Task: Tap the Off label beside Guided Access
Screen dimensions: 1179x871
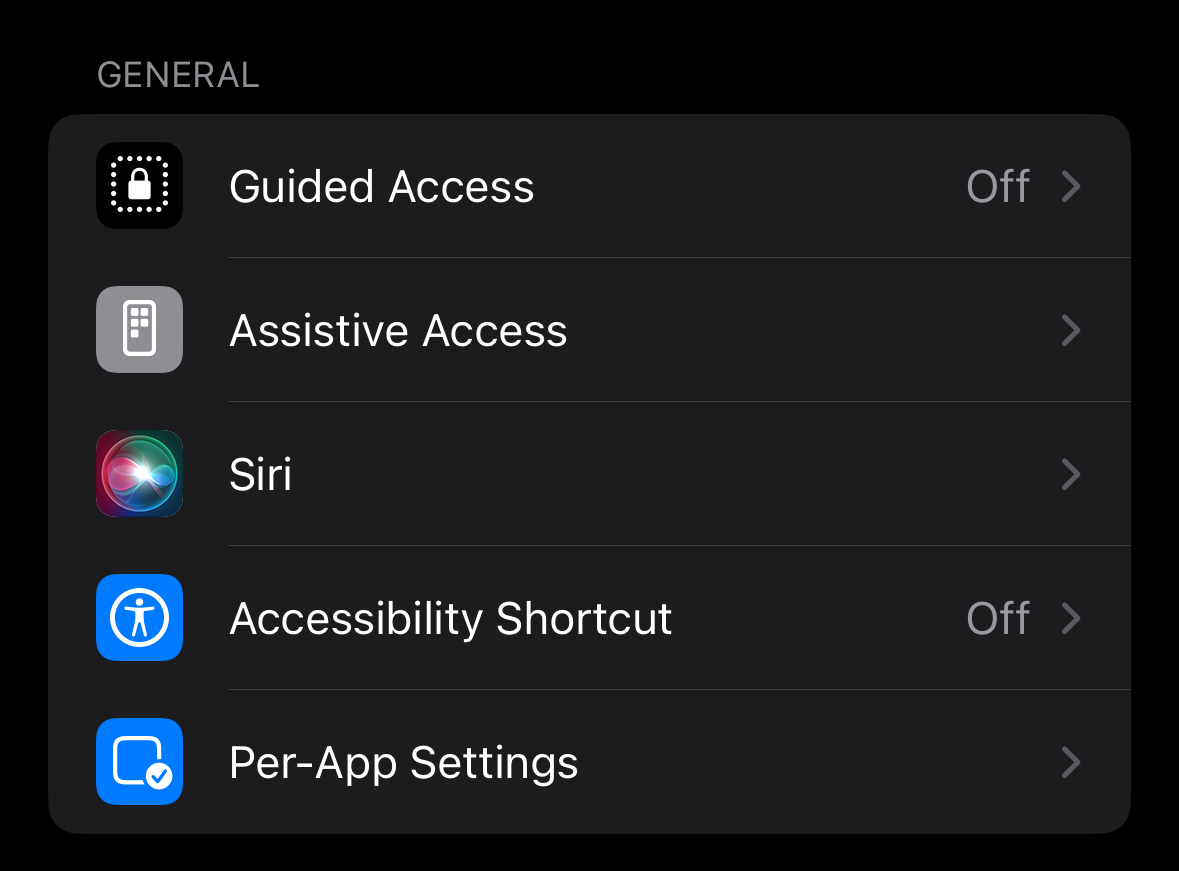Action: tap(997, 186)
